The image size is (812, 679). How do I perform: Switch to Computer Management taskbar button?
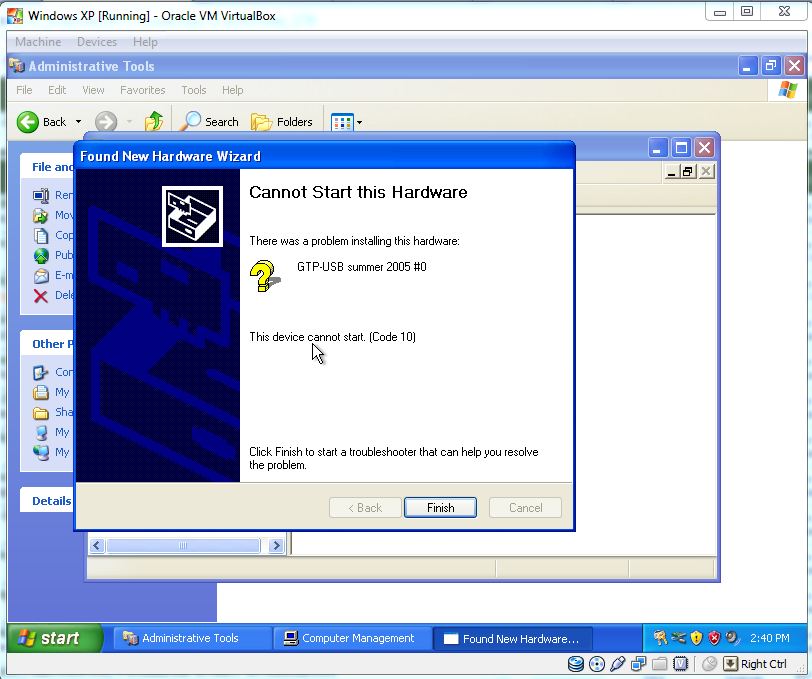click(351, 638)
